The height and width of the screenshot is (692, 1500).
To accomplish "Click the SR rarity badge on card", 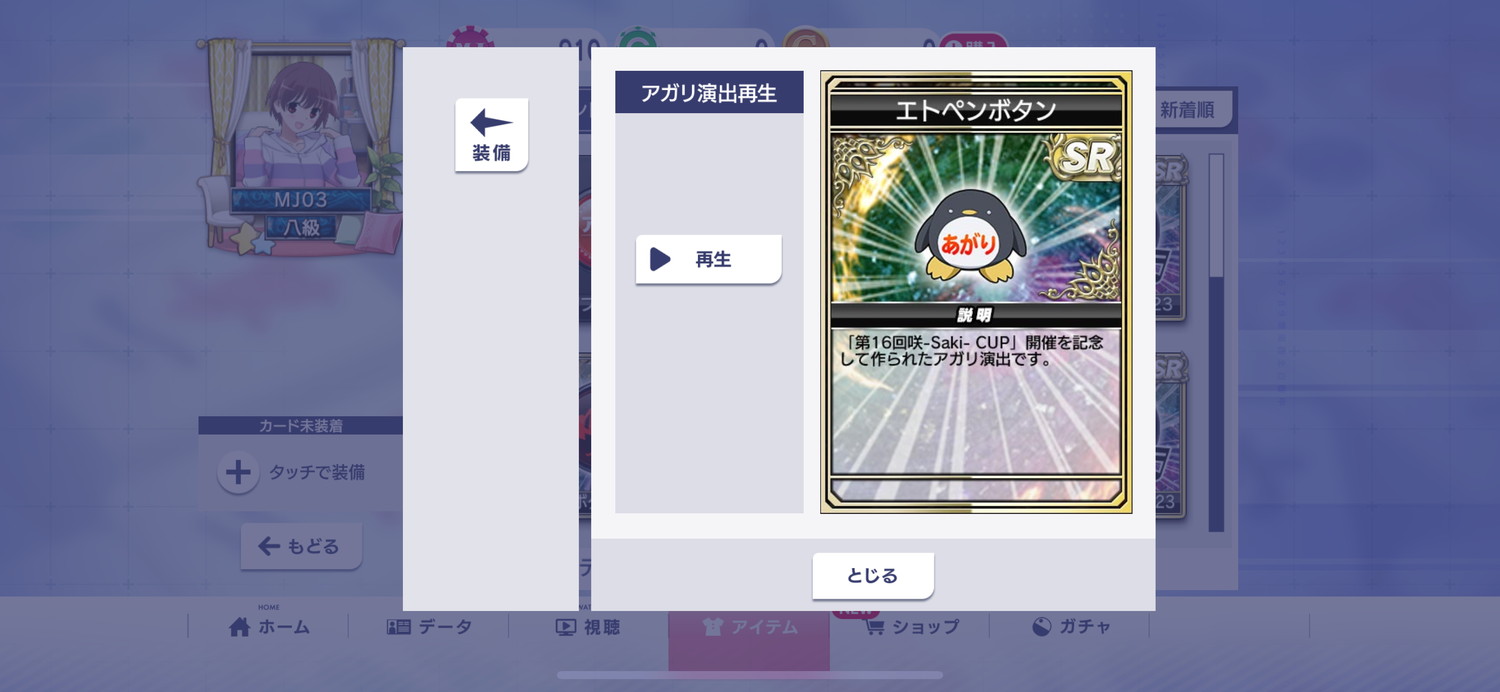I will (x=1087, y=158).
